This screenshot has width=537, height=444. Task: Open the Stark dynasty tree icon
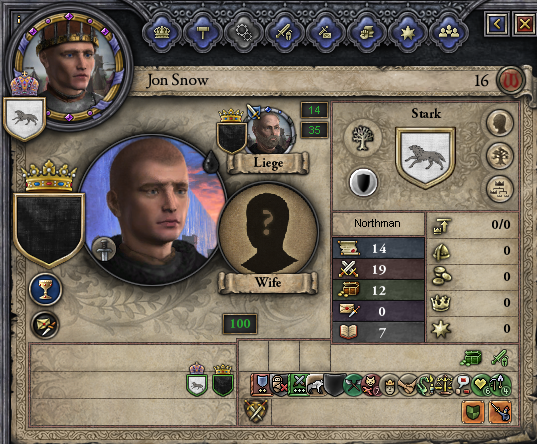point(362,138)
